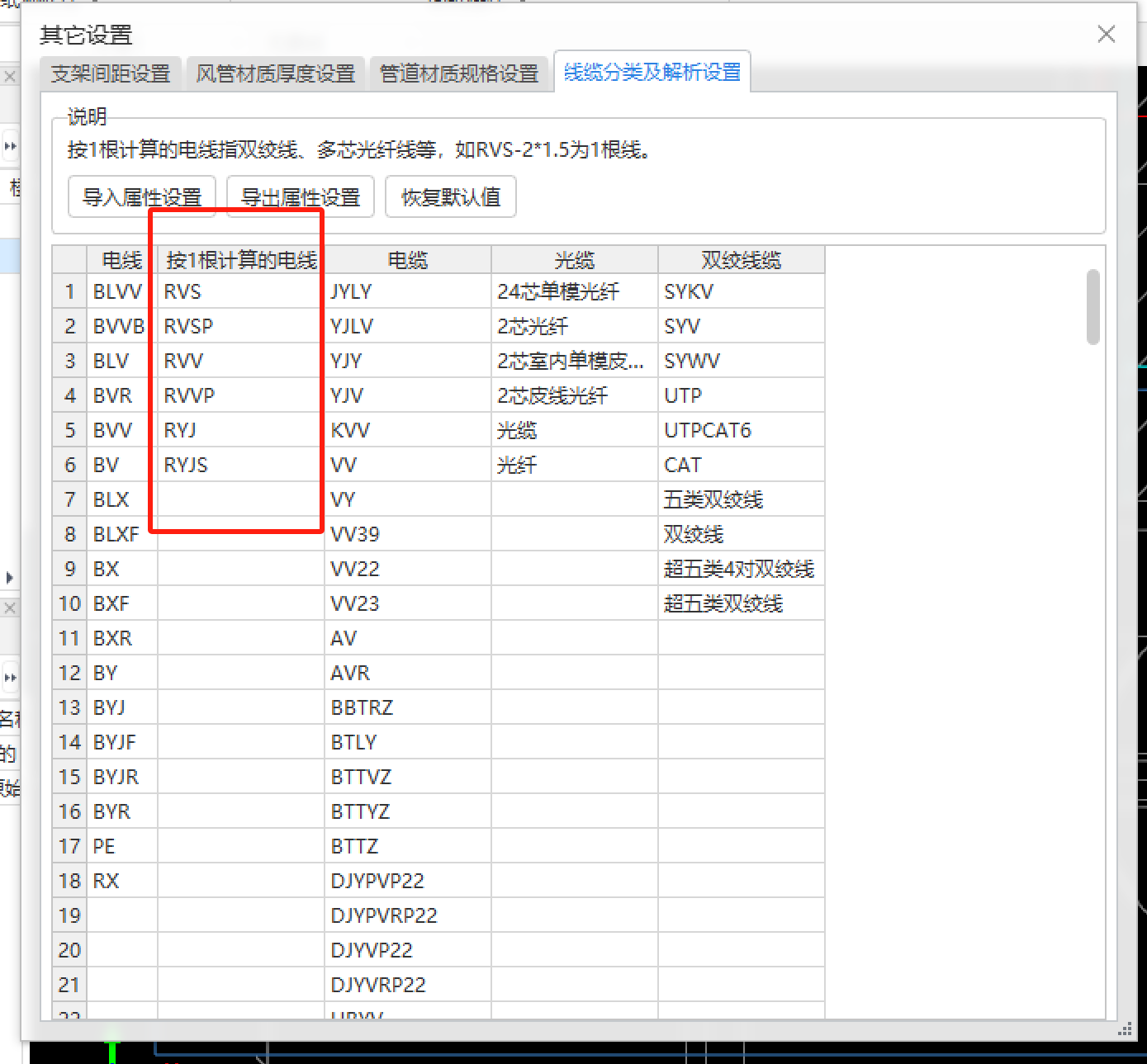The width and height of the screenshot is (1147, 1064).
Task: Select the BLVV cell
Action: click(x=122, y=291)
